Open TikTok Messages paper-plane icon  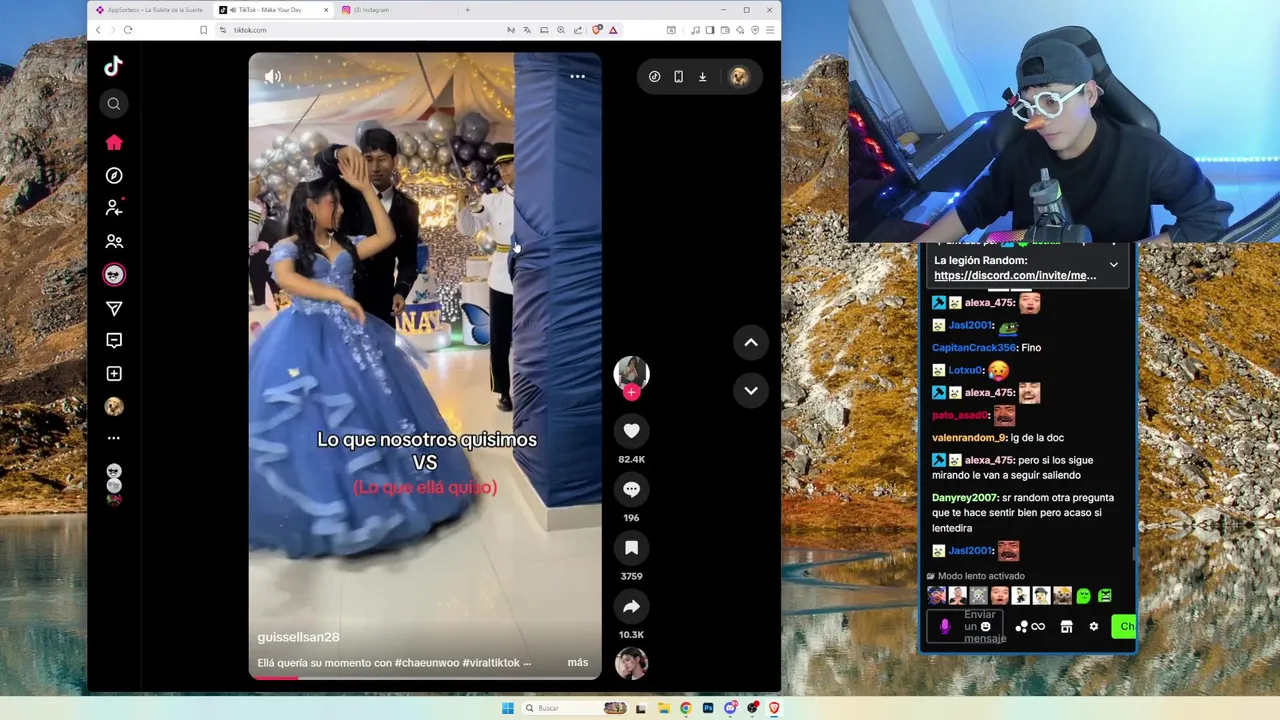coord(114,309)
